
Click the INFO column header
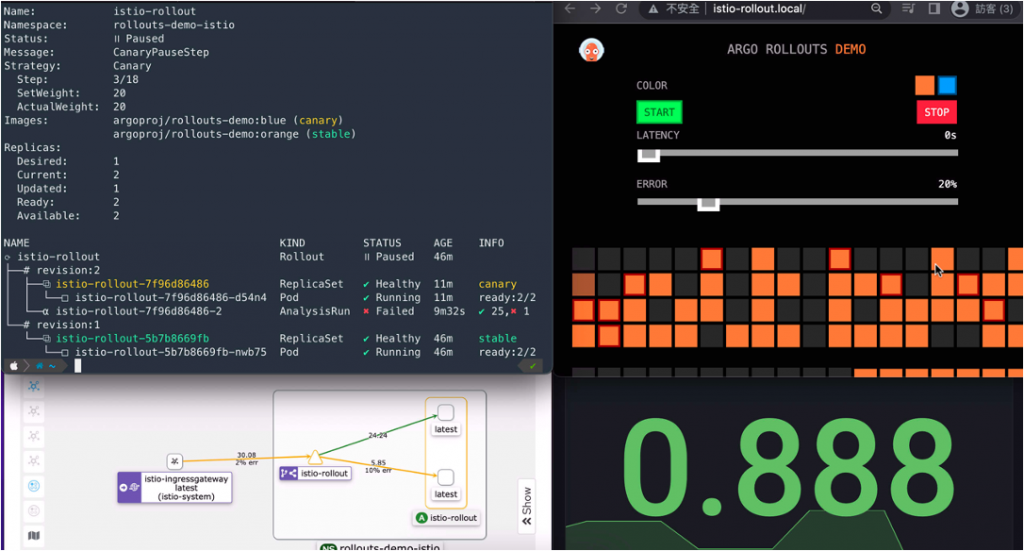(491, 243)
